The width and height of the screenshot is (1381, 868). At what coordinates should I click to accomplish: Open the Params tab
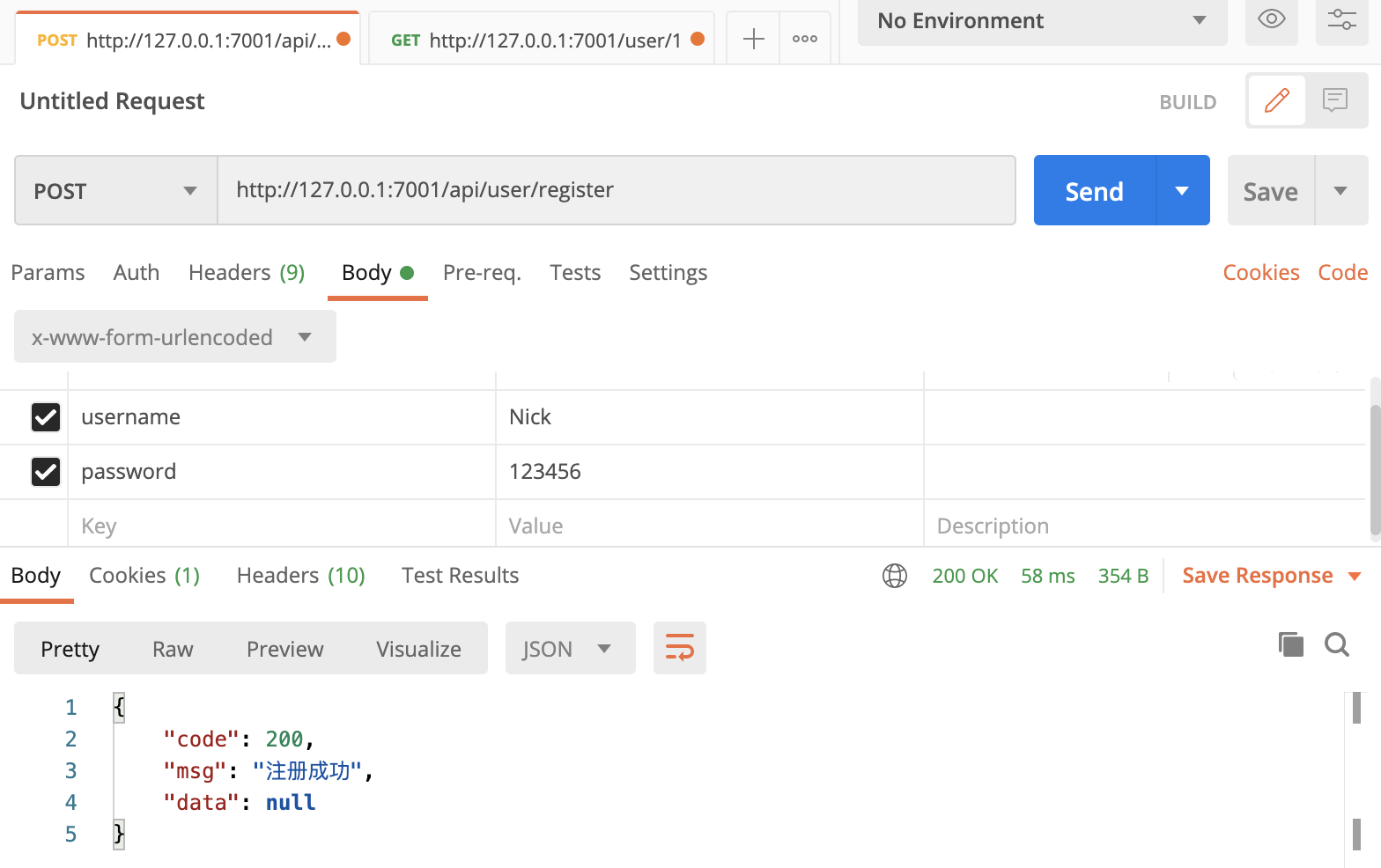(48, 273)
